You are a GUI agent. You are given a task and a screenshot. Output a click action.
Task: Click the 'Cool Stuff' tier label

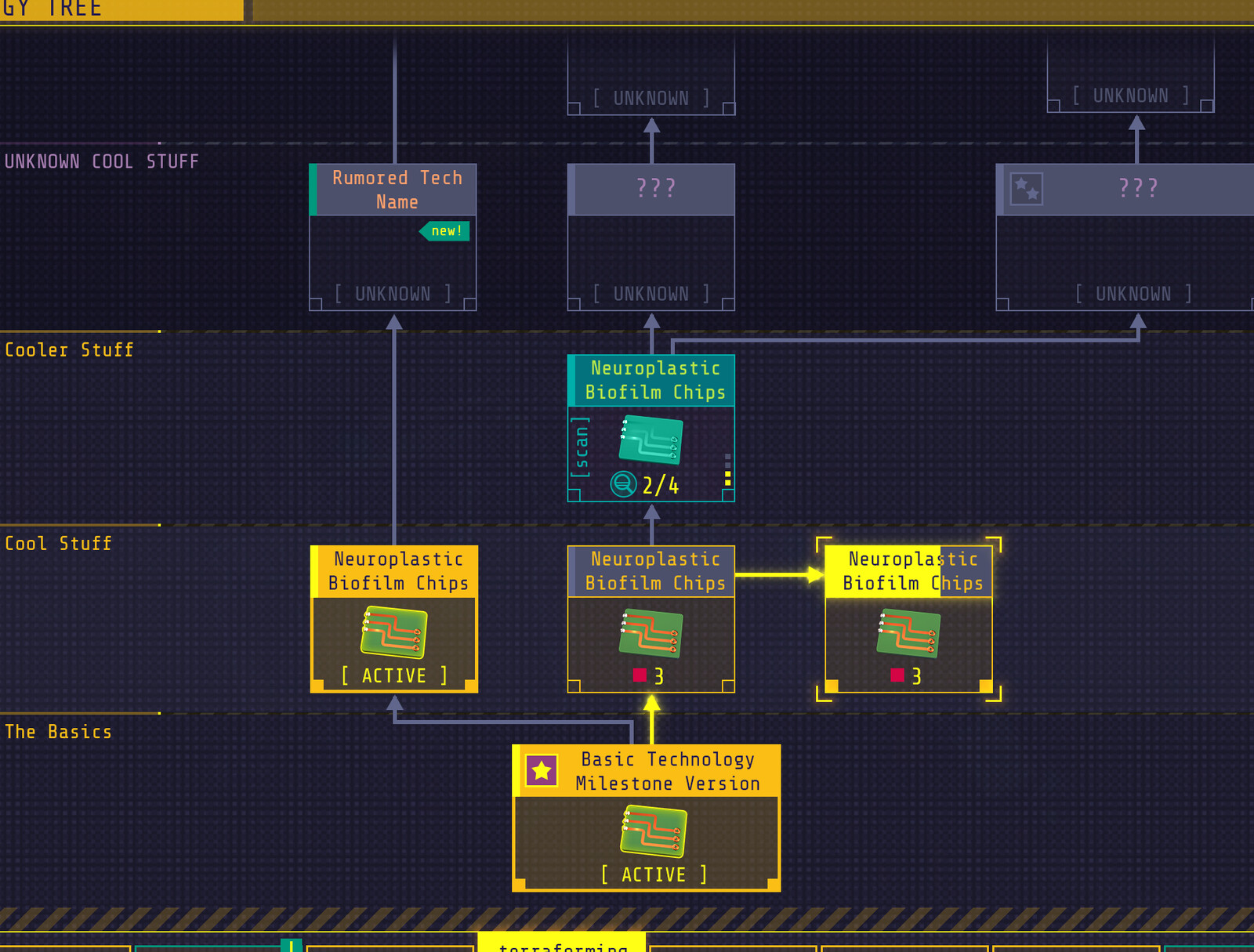pos(58,543)
